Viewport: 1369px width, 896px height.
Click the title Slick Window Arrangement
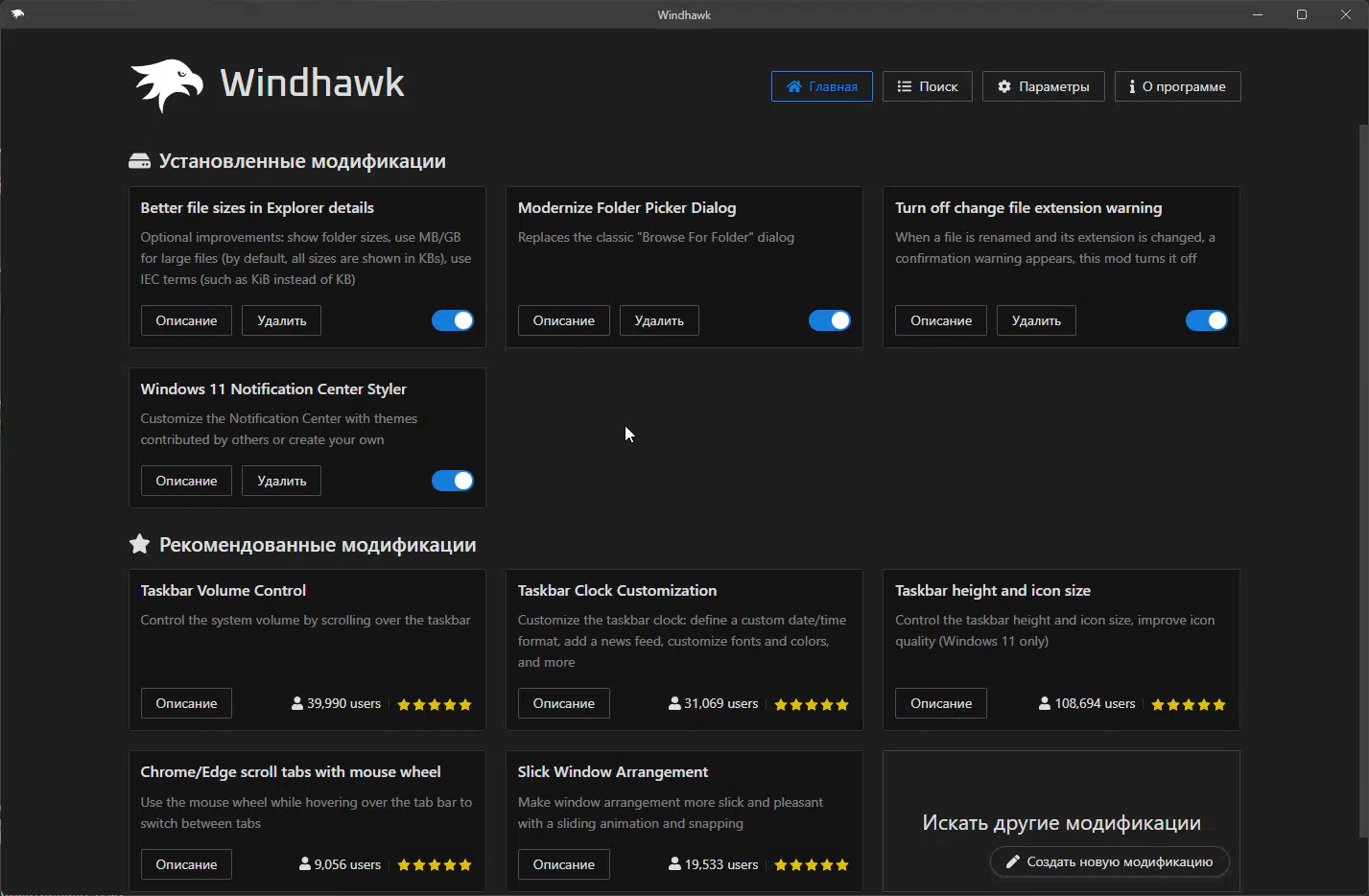(613, 771)
